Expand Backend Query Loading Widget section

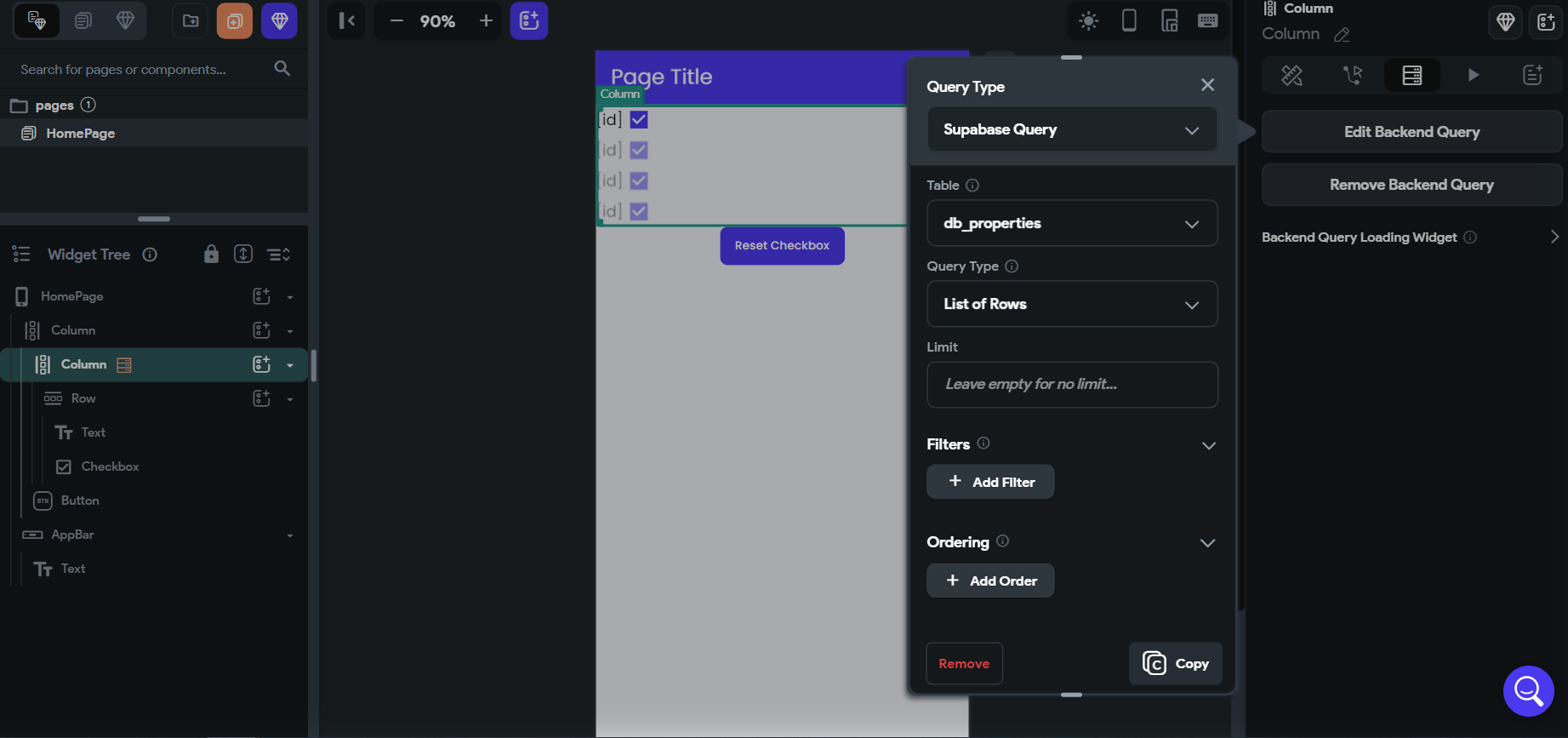point(1554,237)
